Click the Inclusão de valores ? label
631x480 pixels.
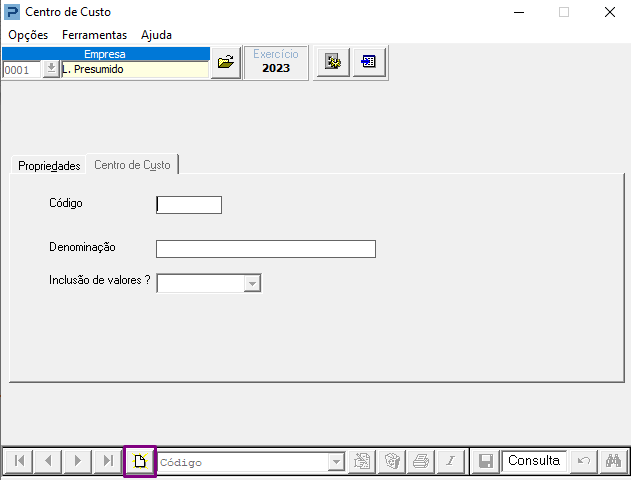coord(99,280)
